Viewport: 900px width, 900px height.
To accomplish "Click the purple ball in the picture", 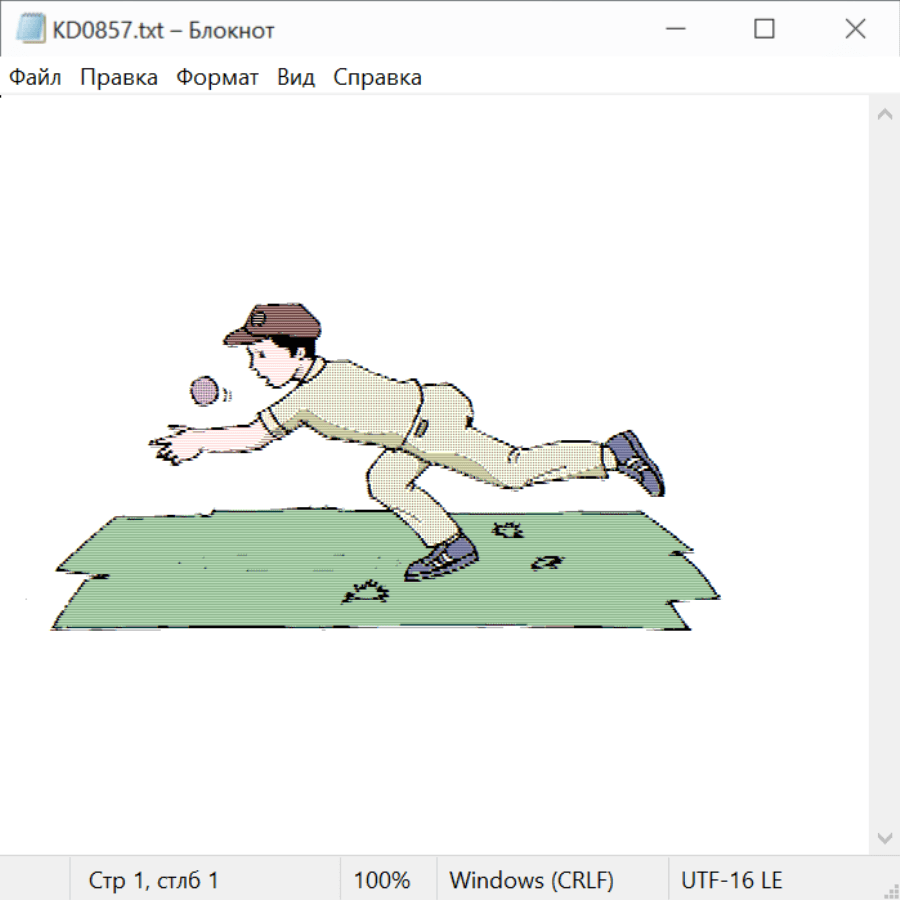I will tap(204, 390).
